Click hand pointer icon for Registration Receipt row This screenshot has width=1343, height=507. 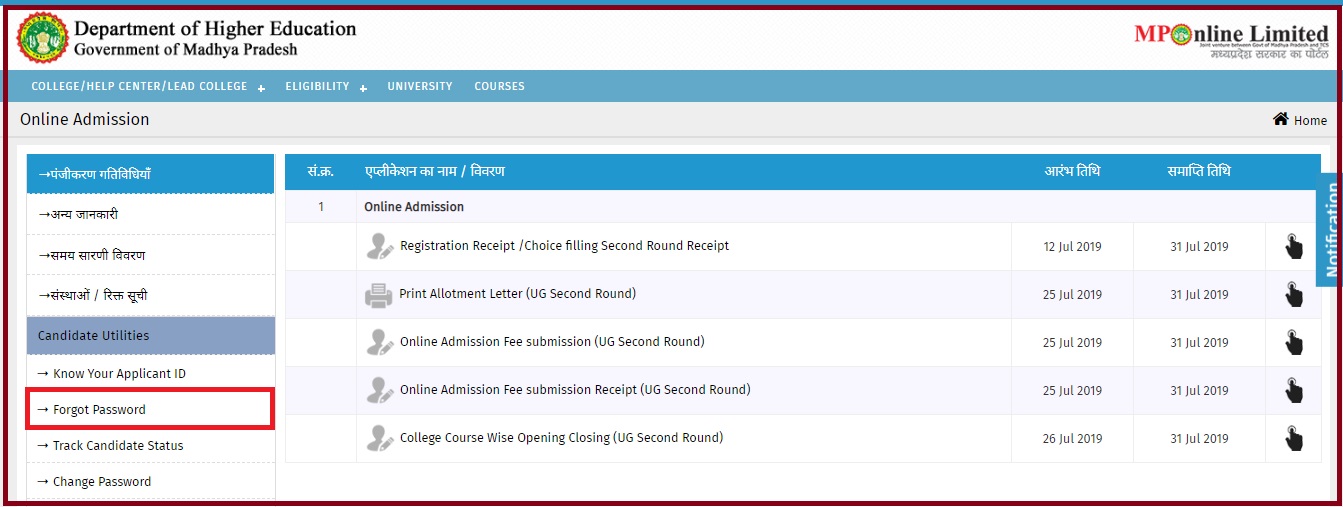[1293, 246]
